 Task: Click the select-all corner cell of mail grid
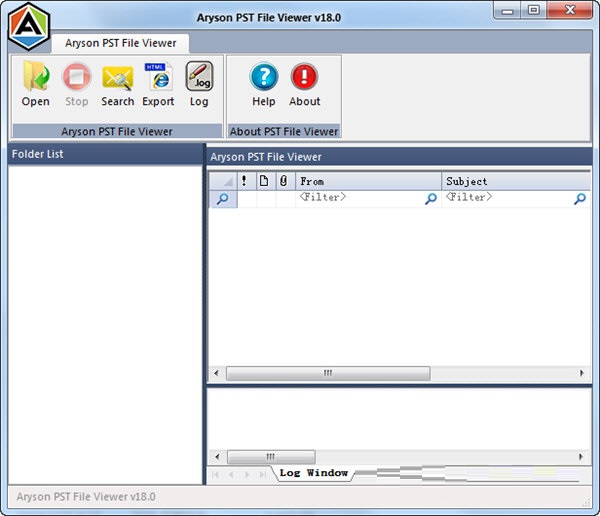[x=223, y=181]
